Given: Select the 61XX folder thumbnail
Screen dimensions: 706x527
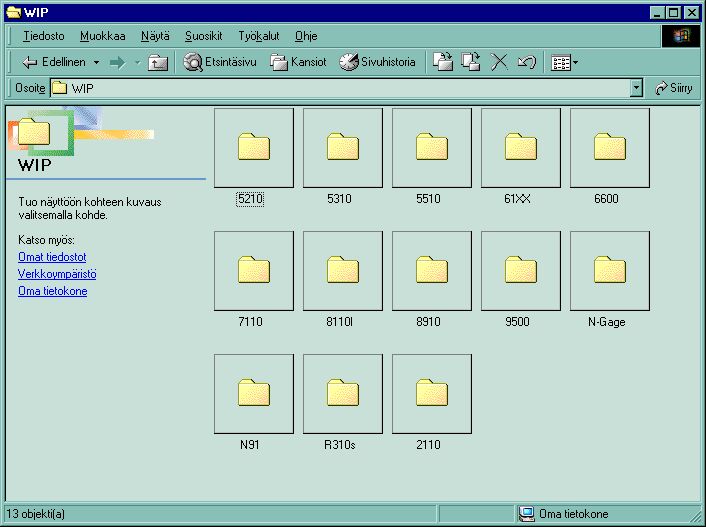Looking at the screenshot, I should tap(521, 148).
